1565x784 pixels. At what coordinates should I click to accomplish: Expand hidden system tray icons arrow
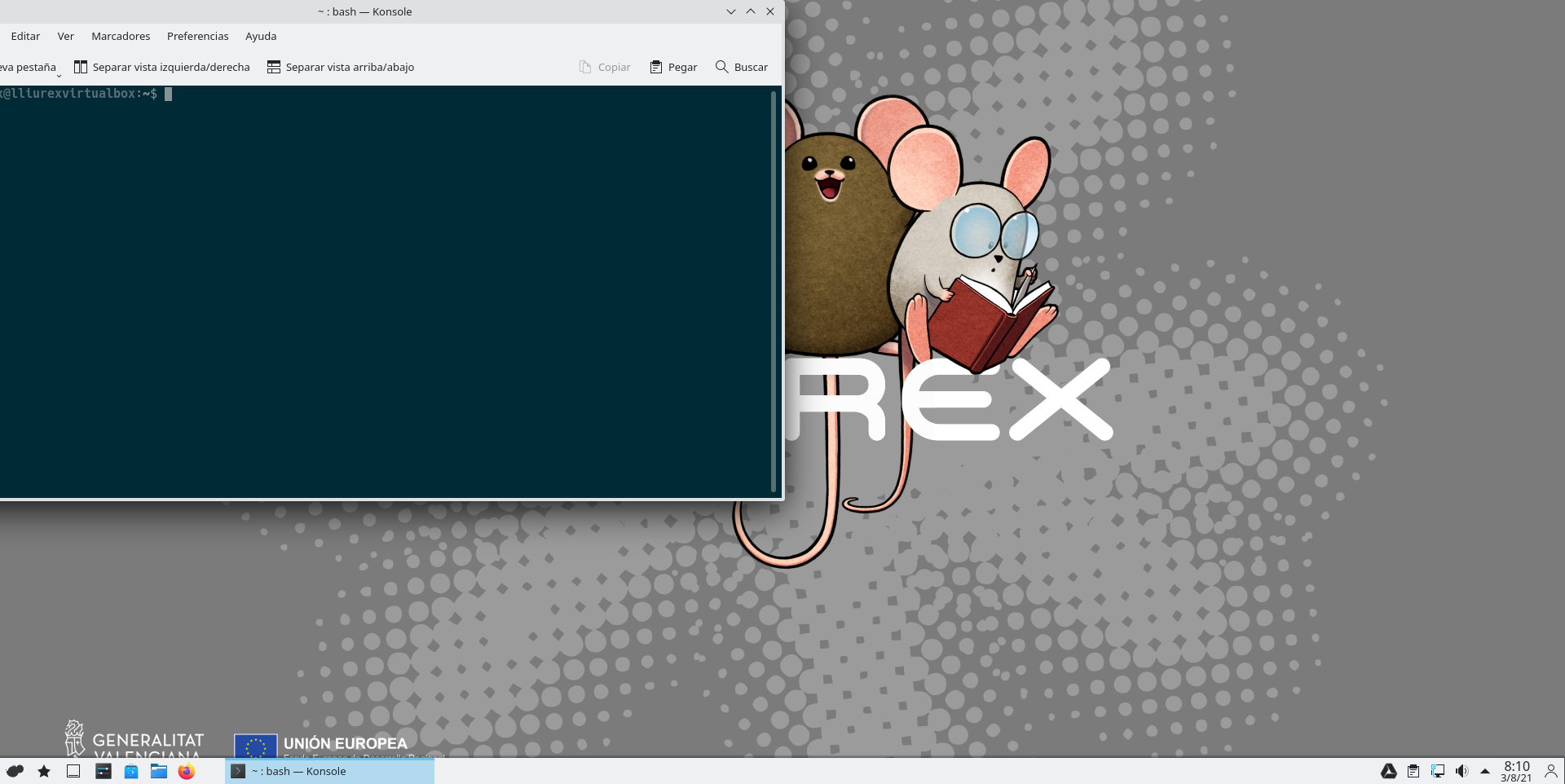pos(1484,771)
